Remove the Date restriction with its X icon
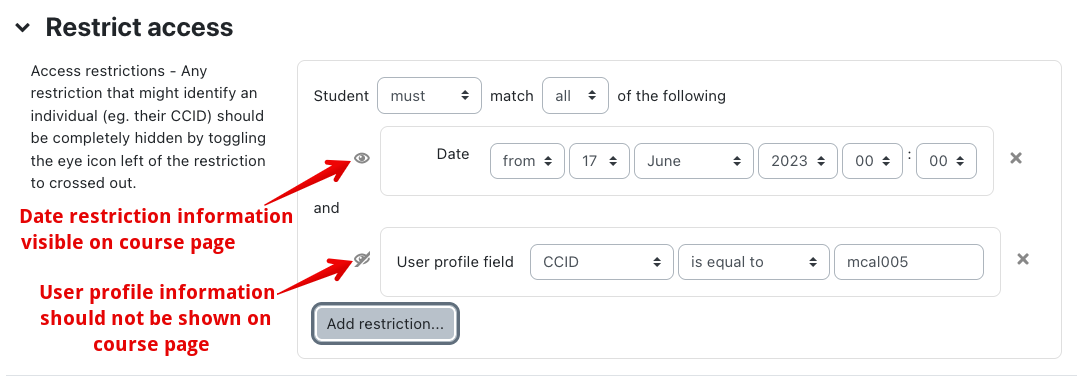This screenshot has height=378, width=1077. pyautogui.click(x=1016, y=158)
